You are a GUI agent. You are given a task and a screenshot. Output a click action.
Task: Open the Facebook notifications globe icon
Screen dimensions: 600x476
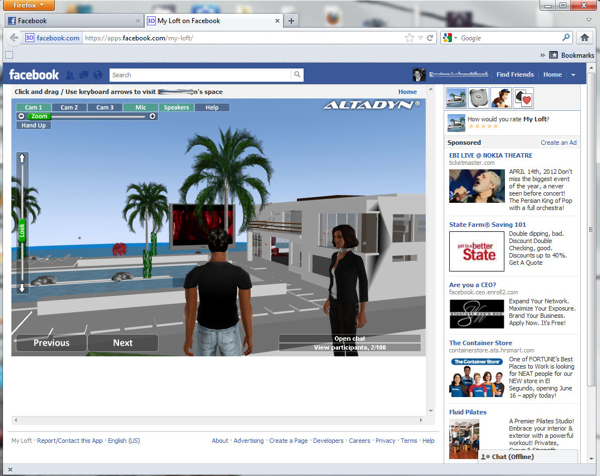tap(98, 75)
